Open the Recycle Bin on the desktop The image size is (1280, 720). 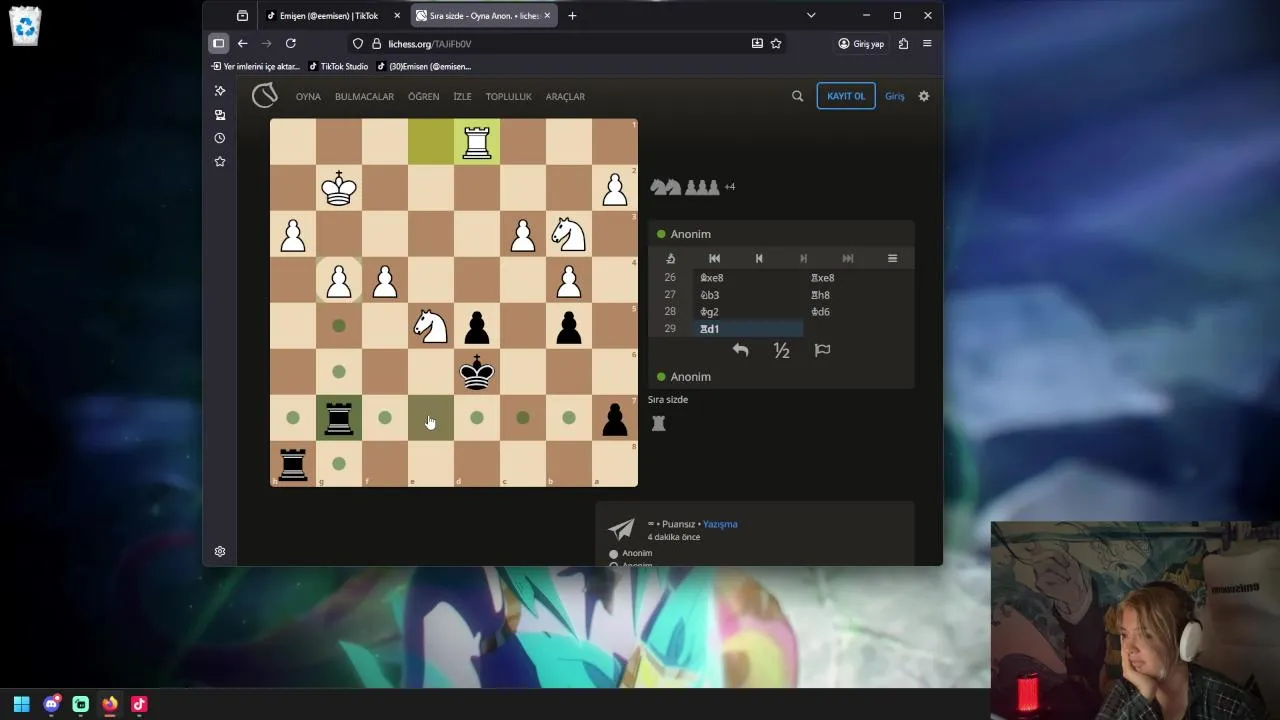(25, 27)
